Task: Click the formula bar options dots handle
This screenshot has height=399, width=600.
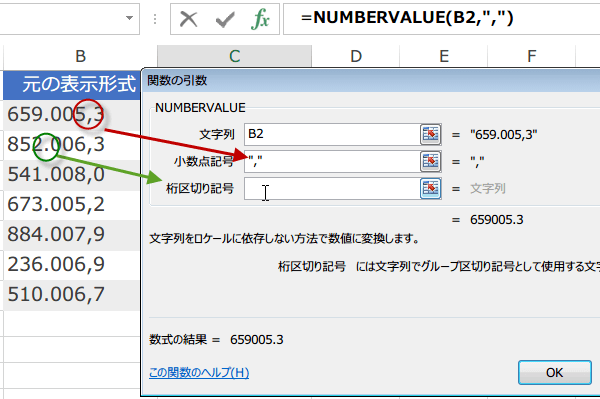Action: (x=155, y=19)
